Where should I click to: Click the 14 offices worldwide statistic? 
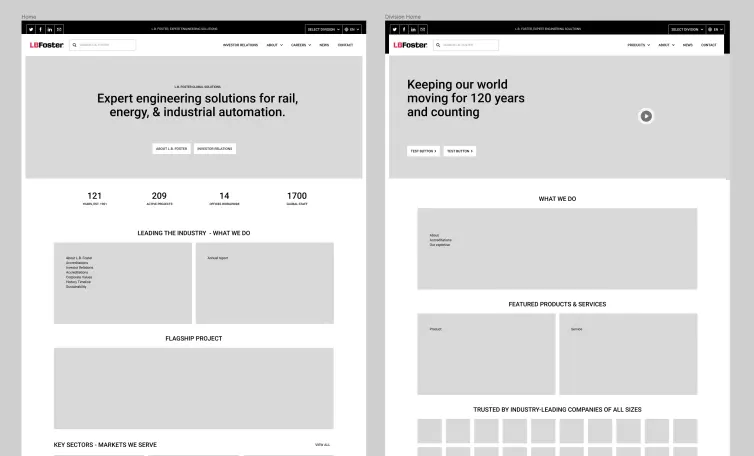point(224,198)
